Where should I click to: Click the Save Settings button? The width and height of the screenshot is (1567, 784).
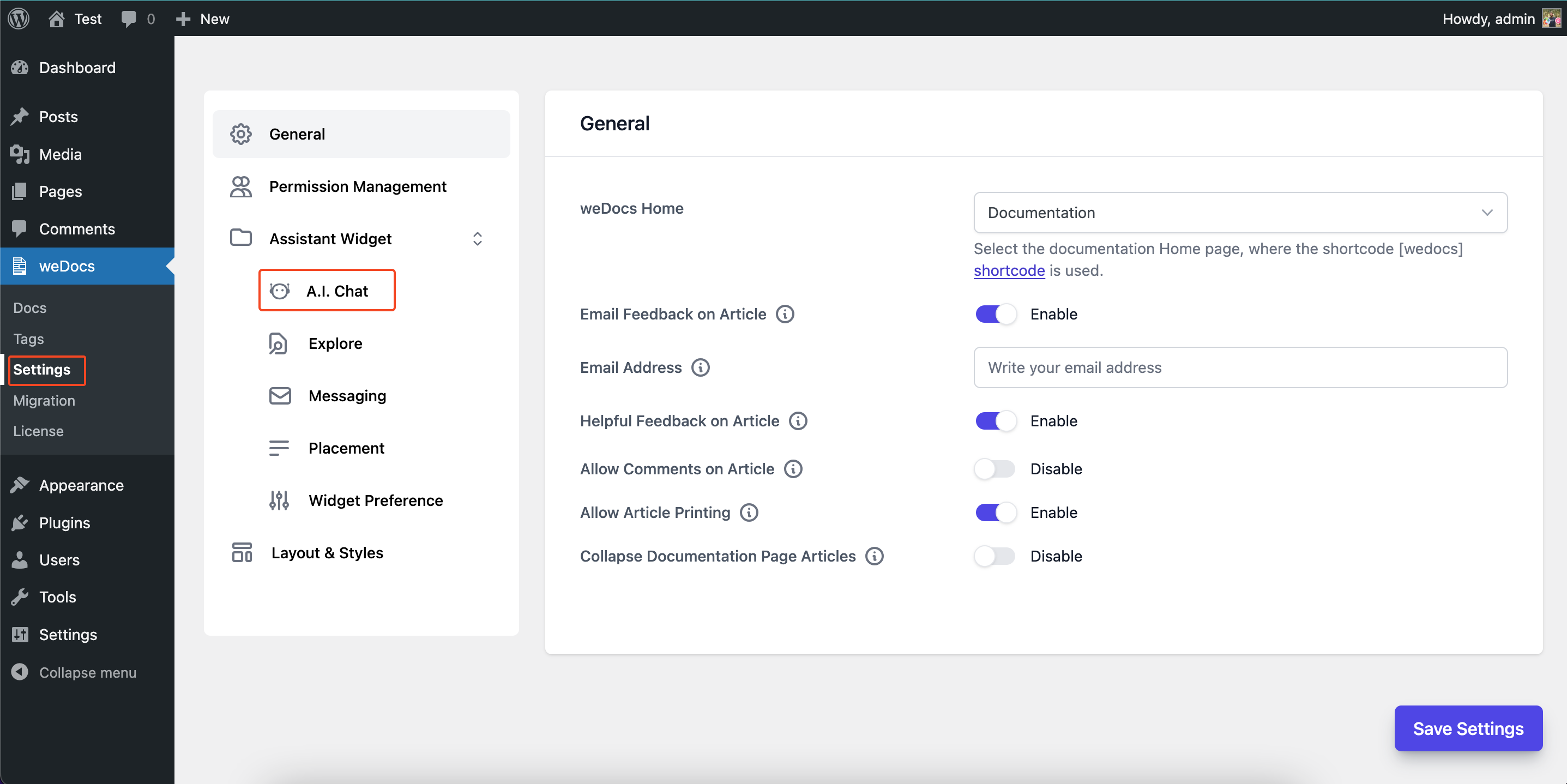point(1468,728)
